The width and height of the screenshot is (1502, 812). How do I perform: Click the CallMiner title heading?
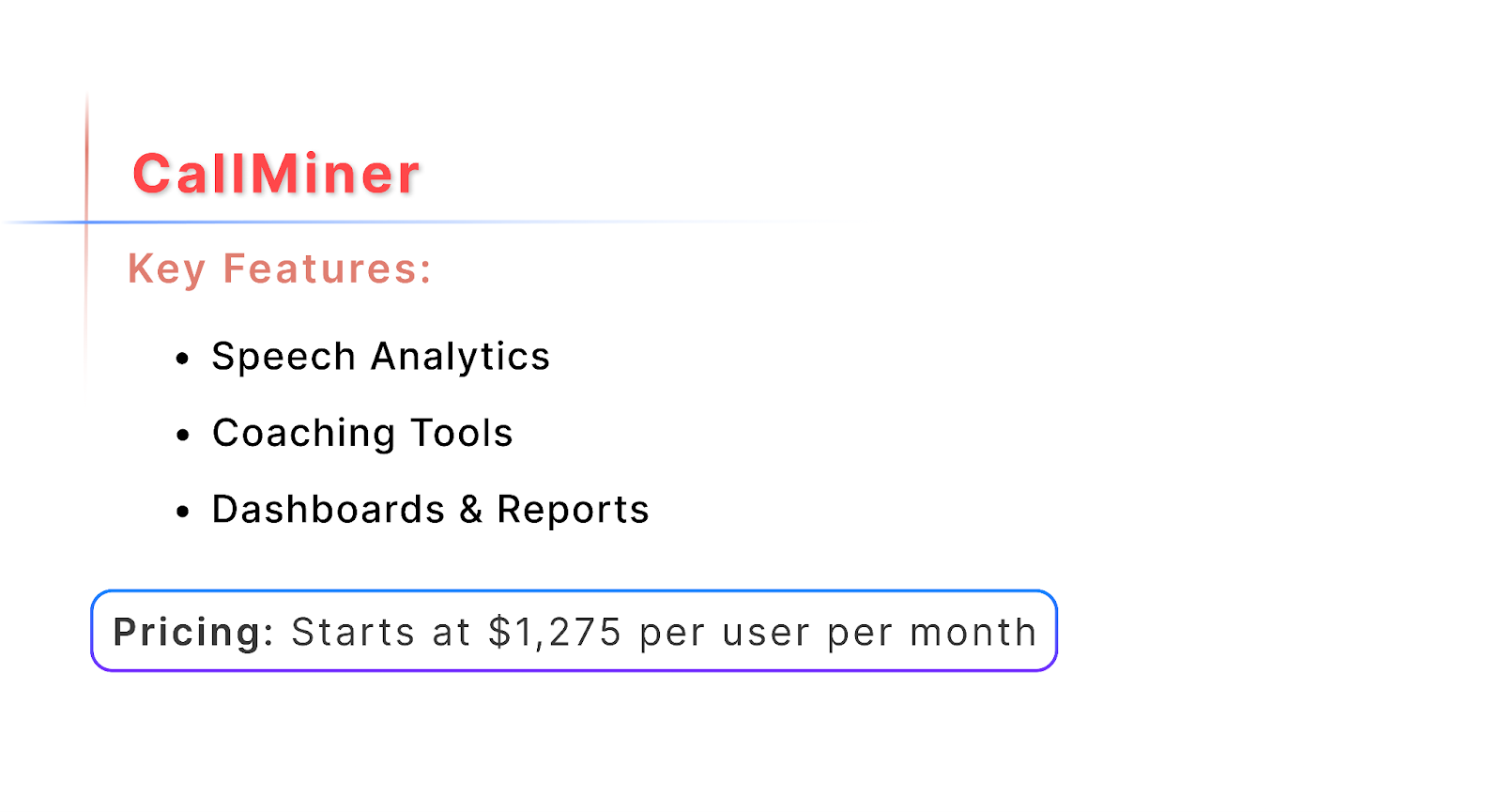point(276,175)
